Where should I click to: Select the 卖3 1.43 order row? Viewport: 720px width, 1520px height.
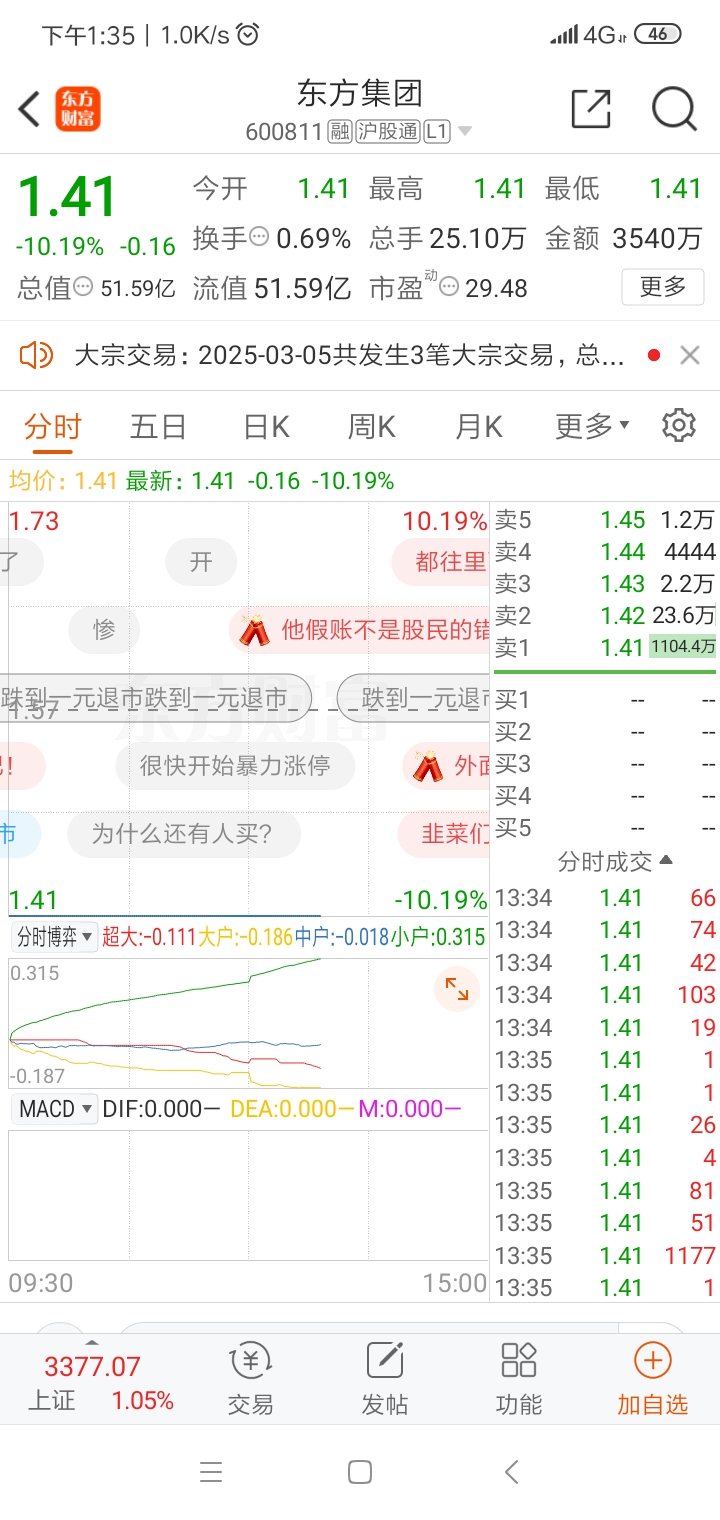tap(605, 583)
